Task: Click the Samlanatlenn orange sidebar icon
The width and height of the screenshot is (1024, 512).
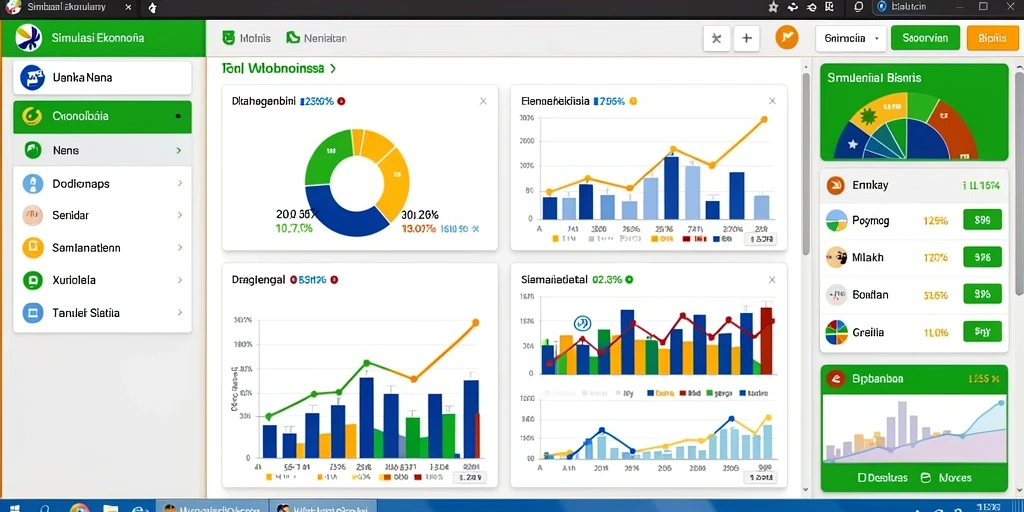Action: tap(33, 248)
